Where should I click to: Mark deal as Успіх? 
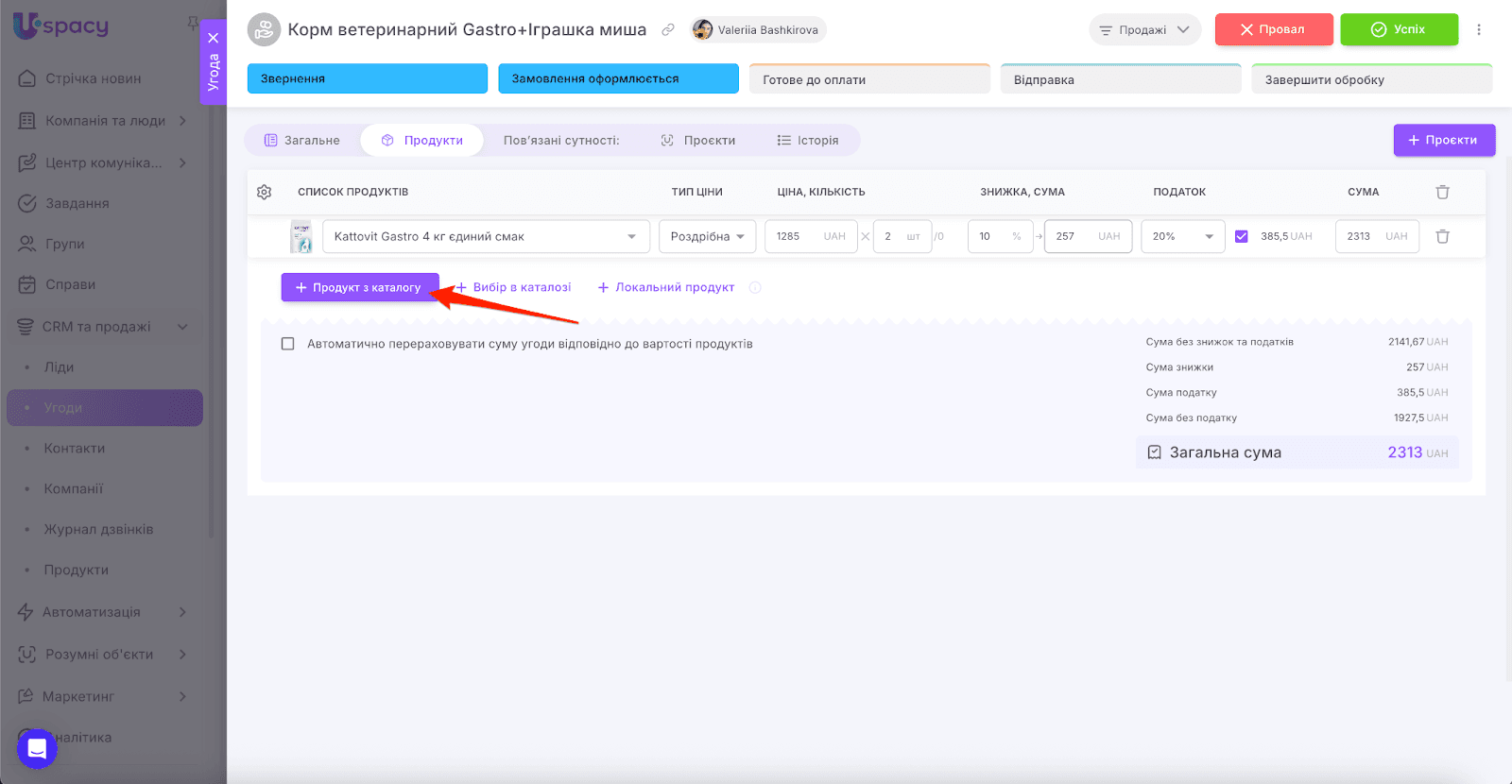click(1399, 29)
